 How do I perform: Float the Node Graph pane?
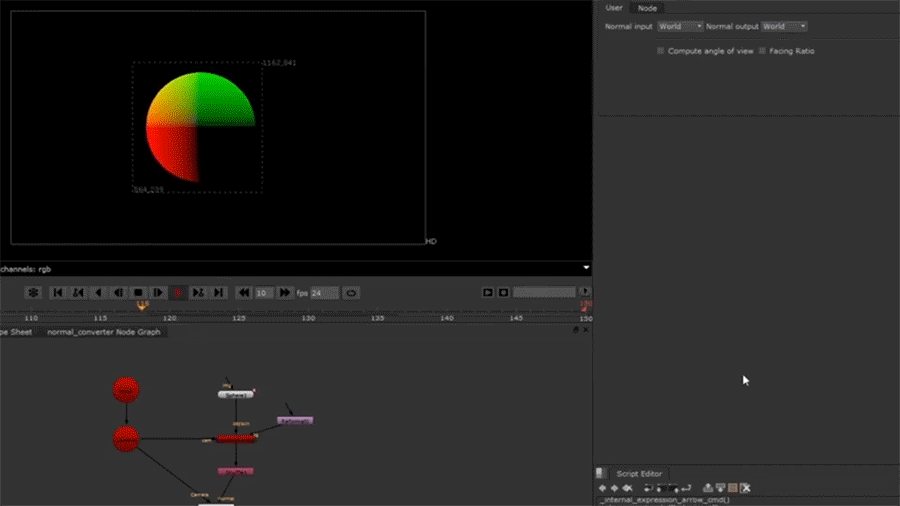pos(576,330)
